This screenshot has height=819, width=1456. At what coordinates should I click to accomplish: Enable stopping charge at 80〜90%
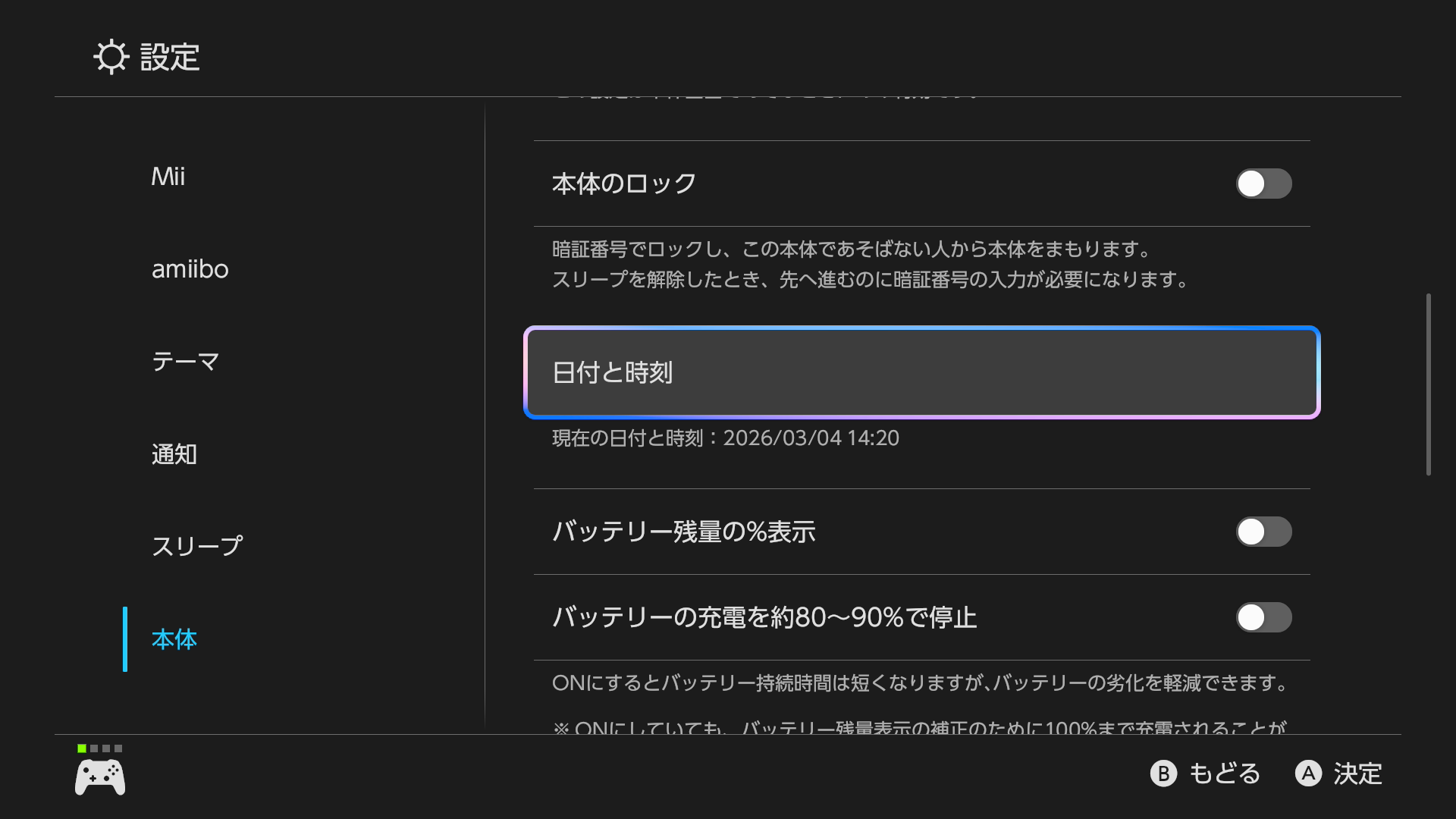tap(1263, 618)
